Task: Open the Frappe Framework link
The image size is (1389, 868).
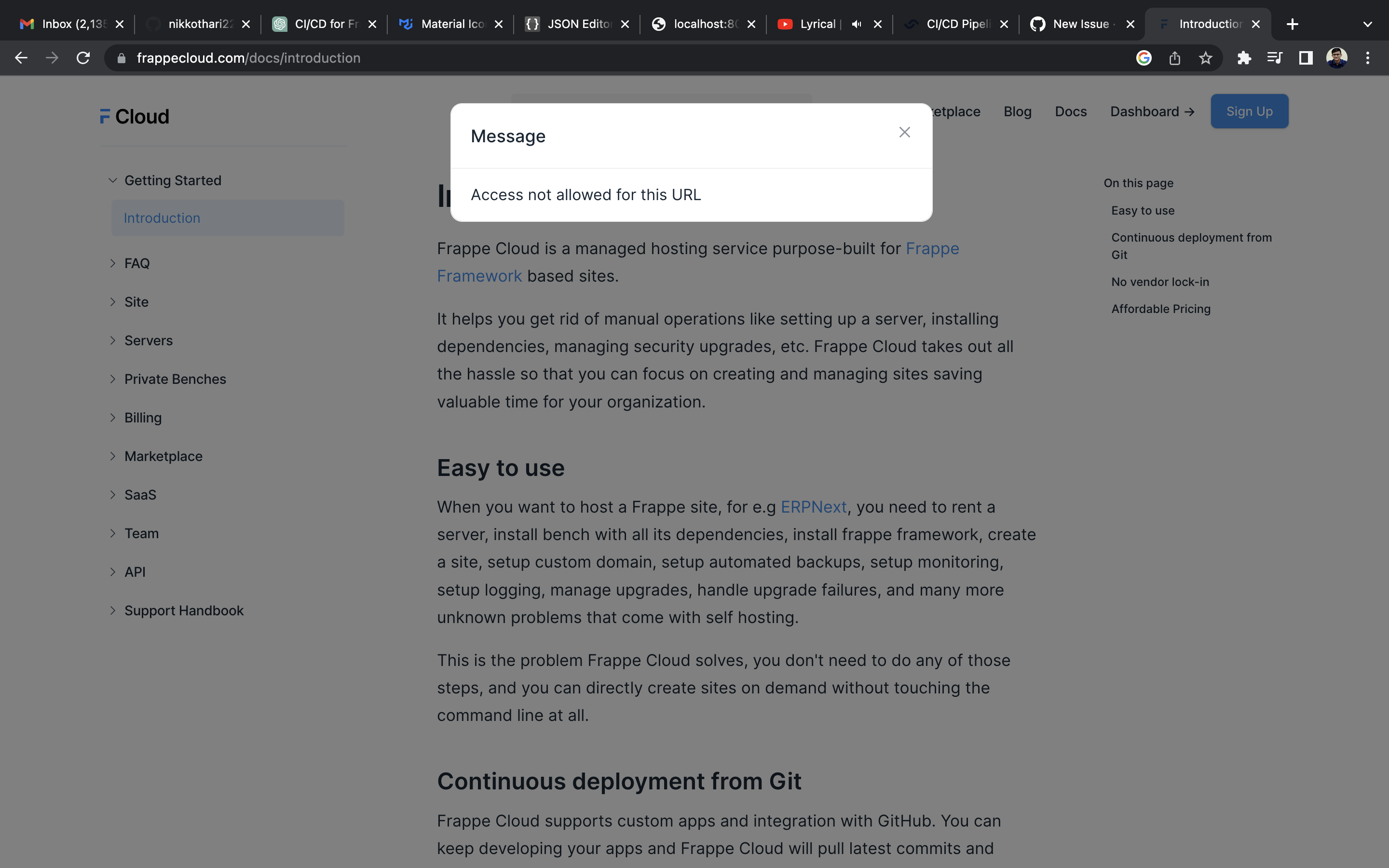Action: tap(479, 275)
